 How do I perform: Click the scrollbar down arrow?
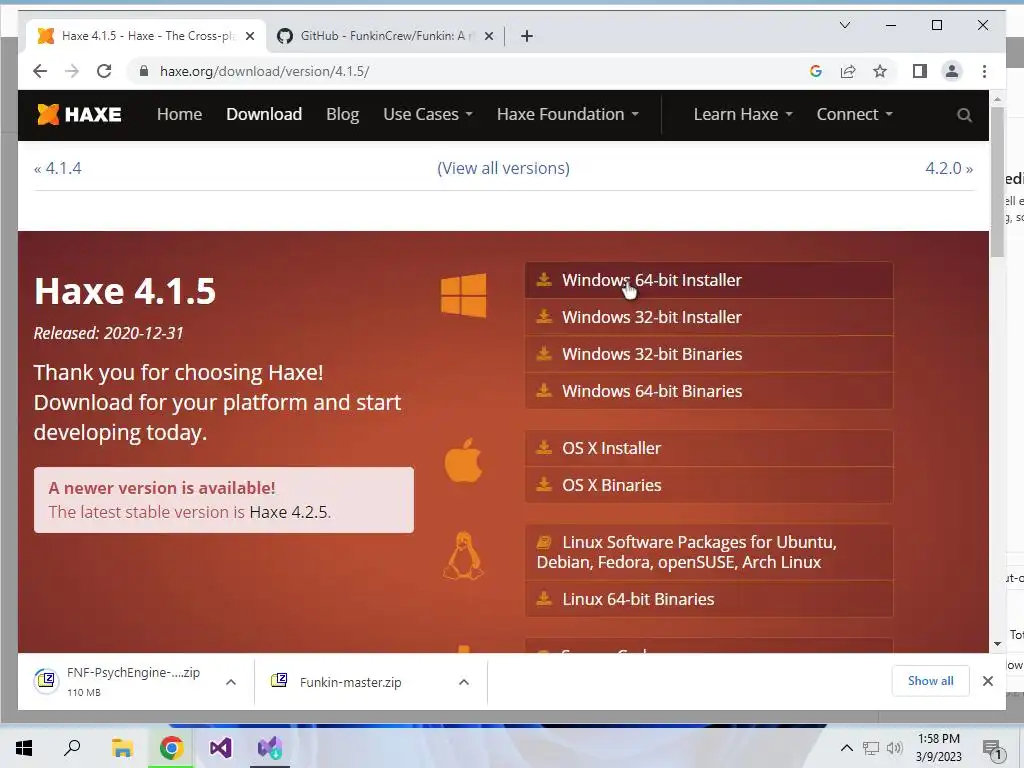click(997, 643)
